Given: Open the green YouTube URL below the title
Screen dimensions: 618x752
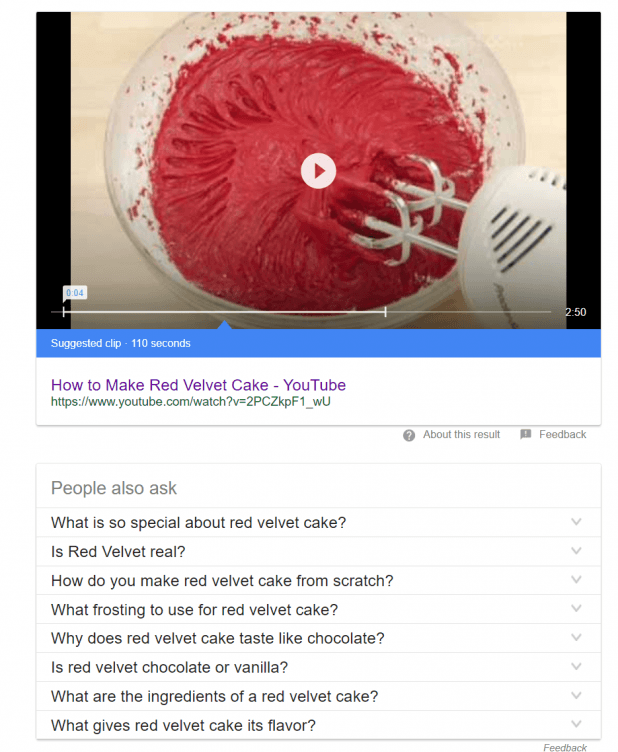Looking at the screenshot, I should [x=190, y=401].
